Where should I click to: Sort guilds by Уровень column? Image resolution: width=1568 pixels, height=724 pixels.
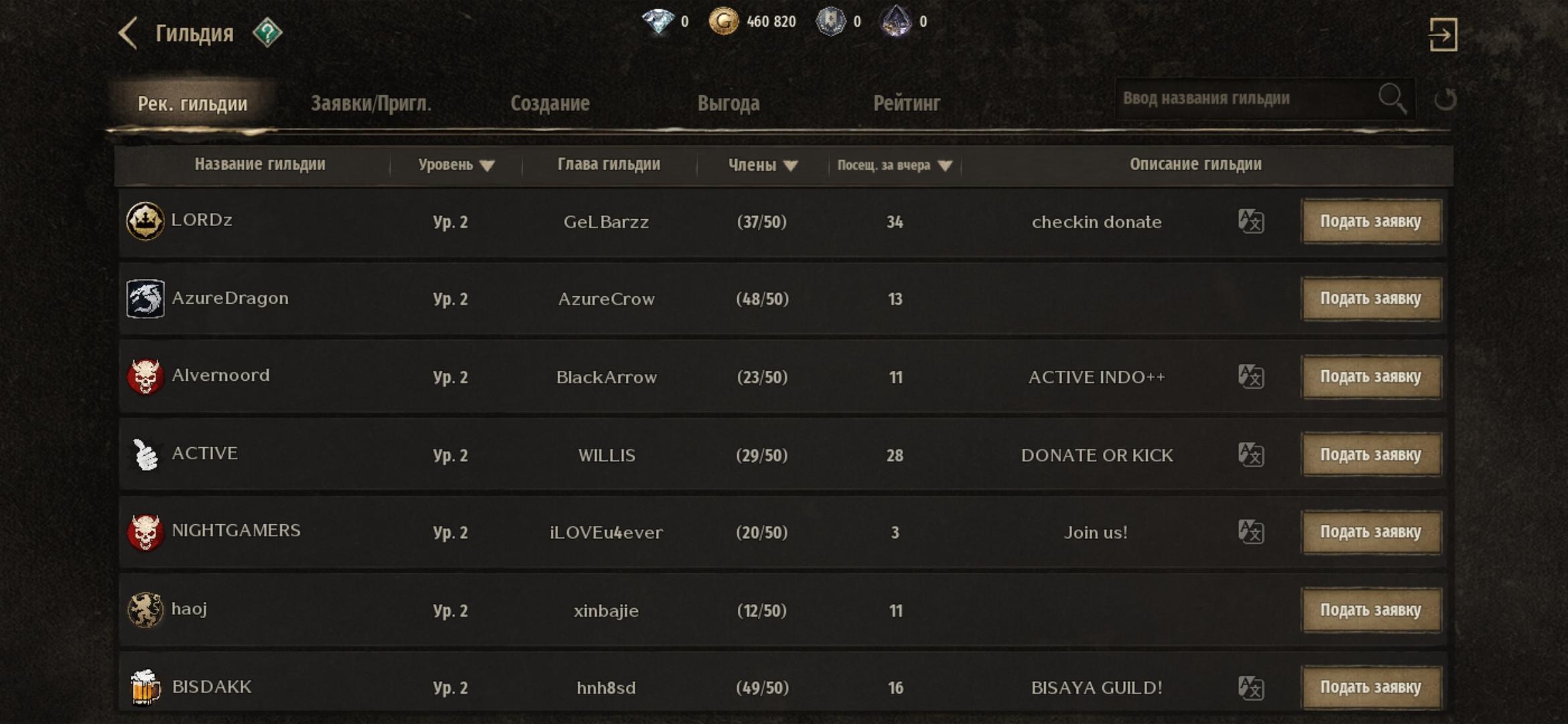456,165
